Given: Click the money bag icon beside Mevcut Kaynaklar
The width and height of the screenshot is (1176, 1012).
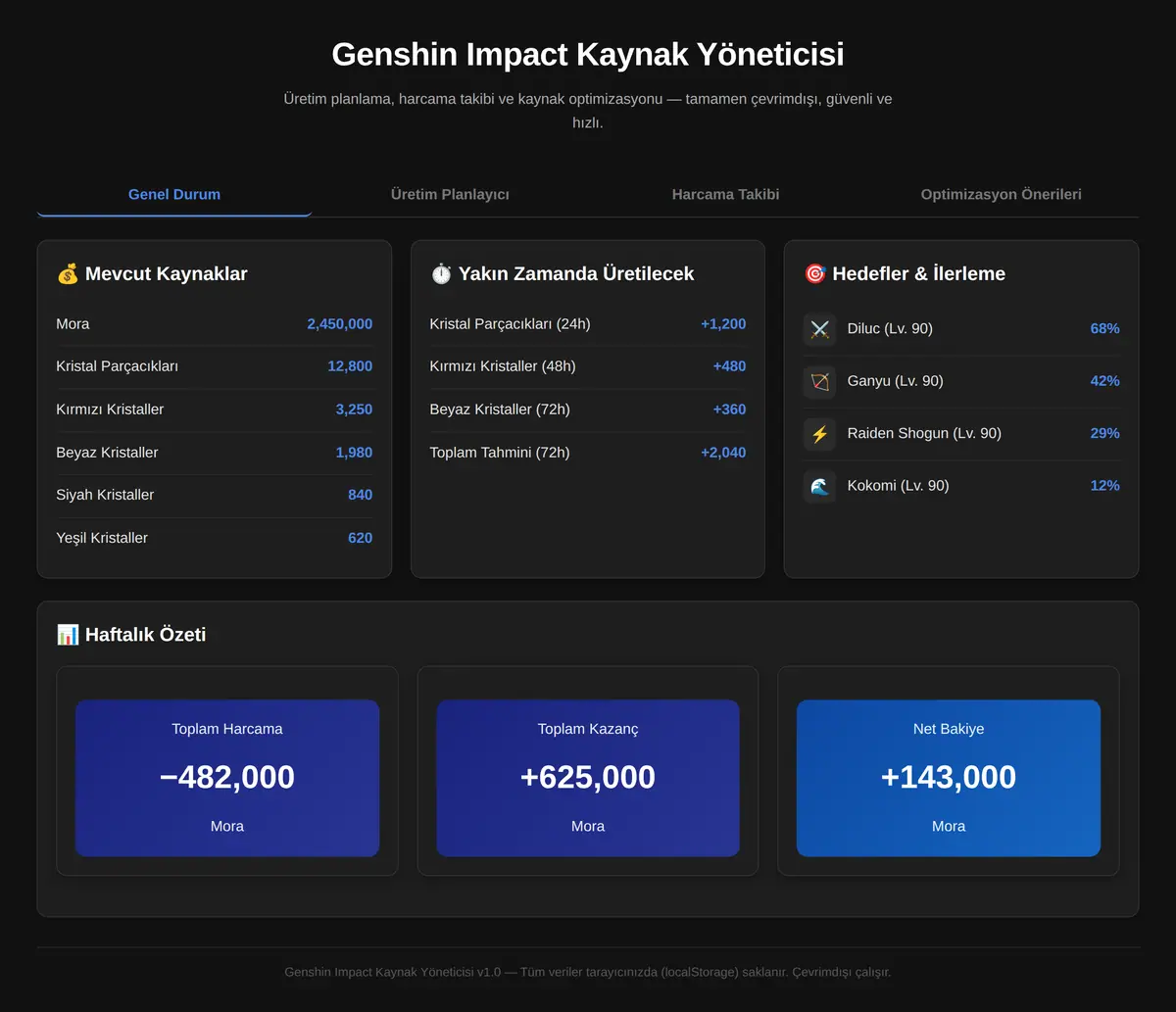Looking at the screenshot, I should coord(68,274).
